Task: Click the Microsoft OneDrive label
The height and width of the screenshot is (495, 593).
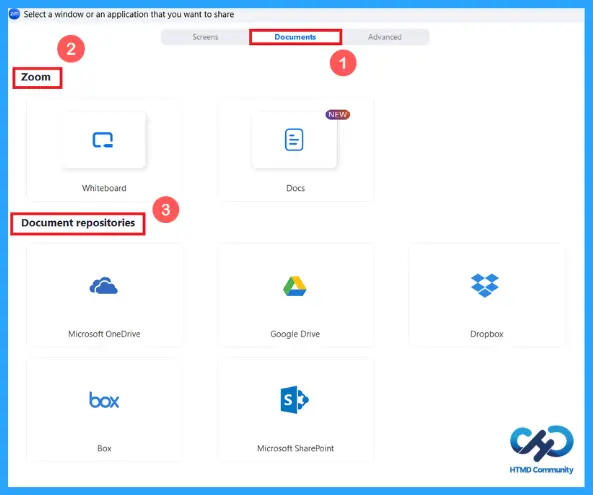Action: click(x=104, y=334)
